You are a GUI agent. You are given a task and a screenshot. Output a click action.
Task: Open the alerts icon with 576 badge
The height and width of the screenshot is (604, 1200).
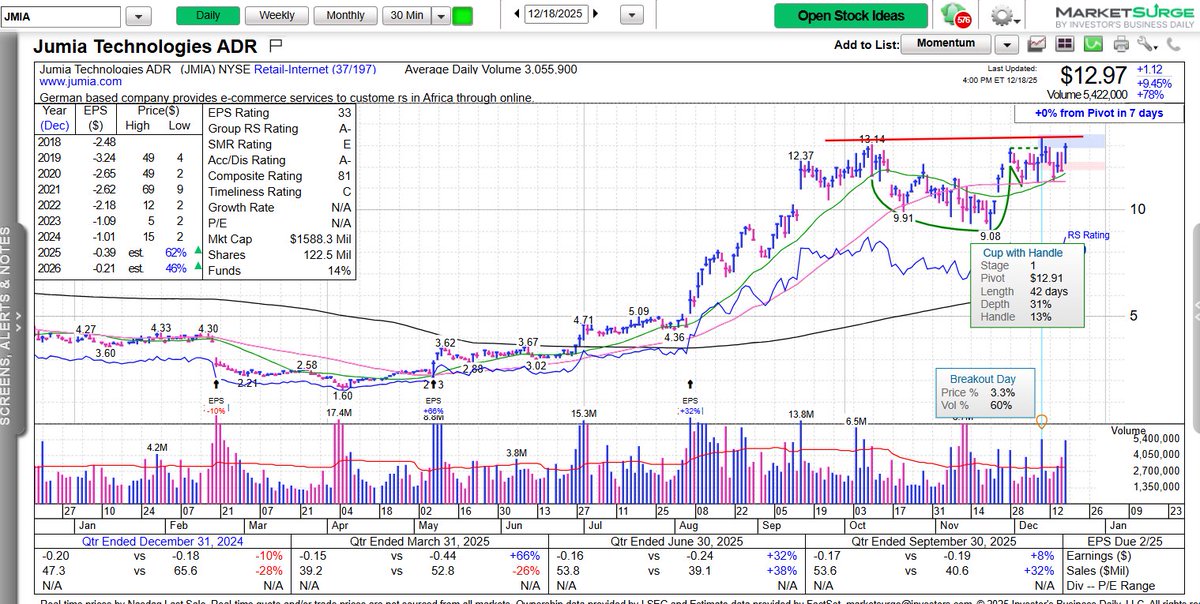(x=956, y=16)
